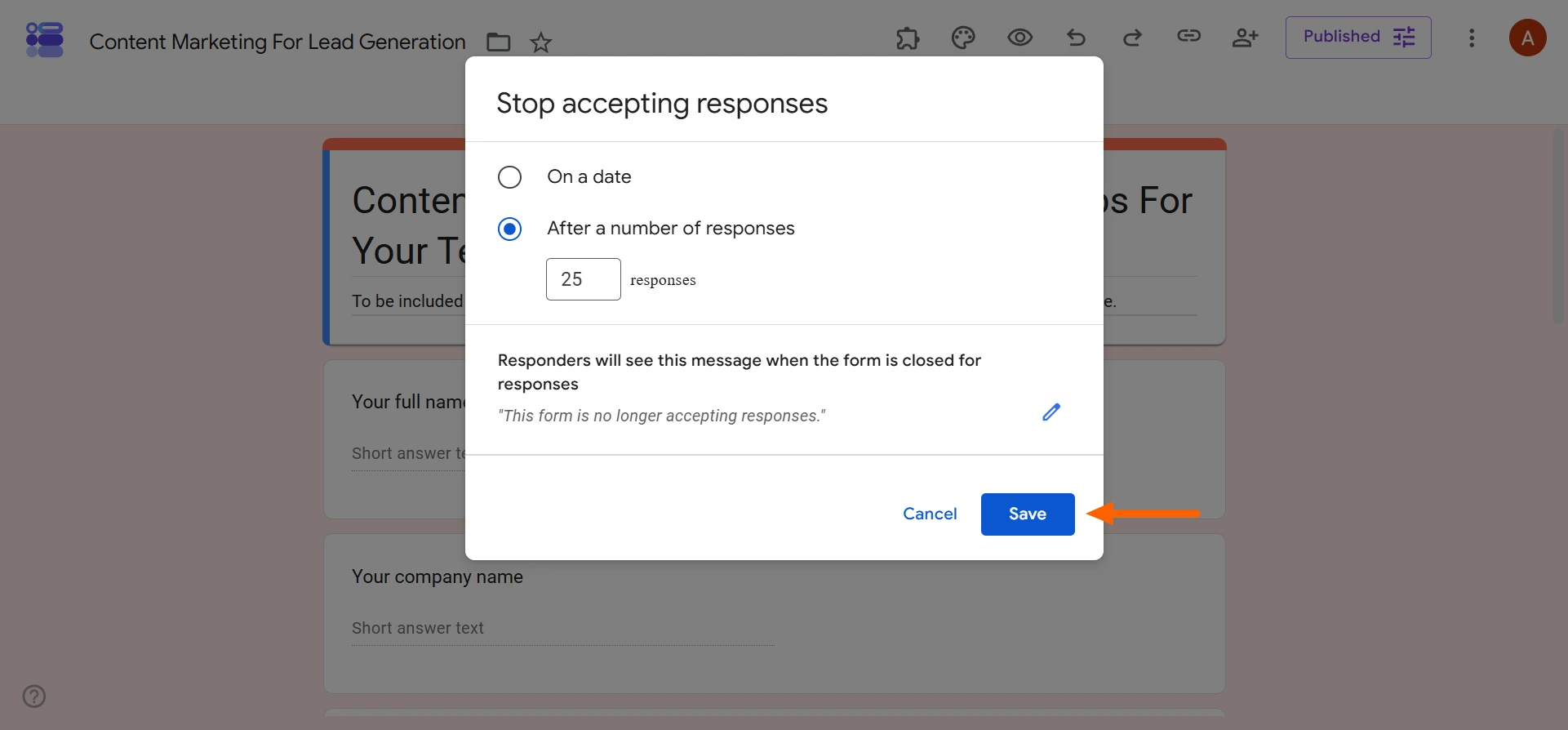Customize theme with the palette icon
1568x730 pixels.
click(963, 38)
